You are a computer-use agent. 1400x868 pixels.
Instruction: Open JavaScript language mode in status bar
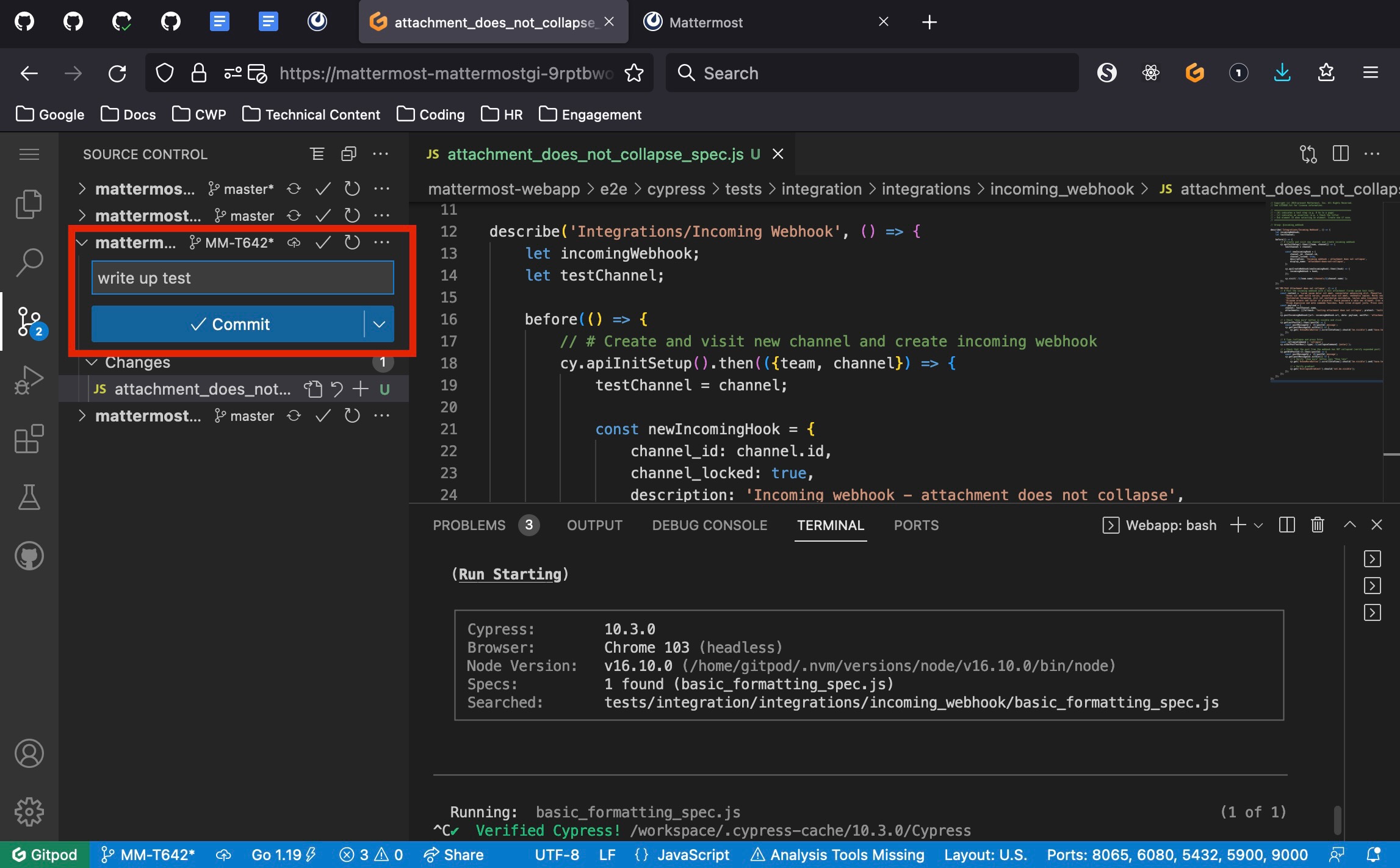coord(693,855)
